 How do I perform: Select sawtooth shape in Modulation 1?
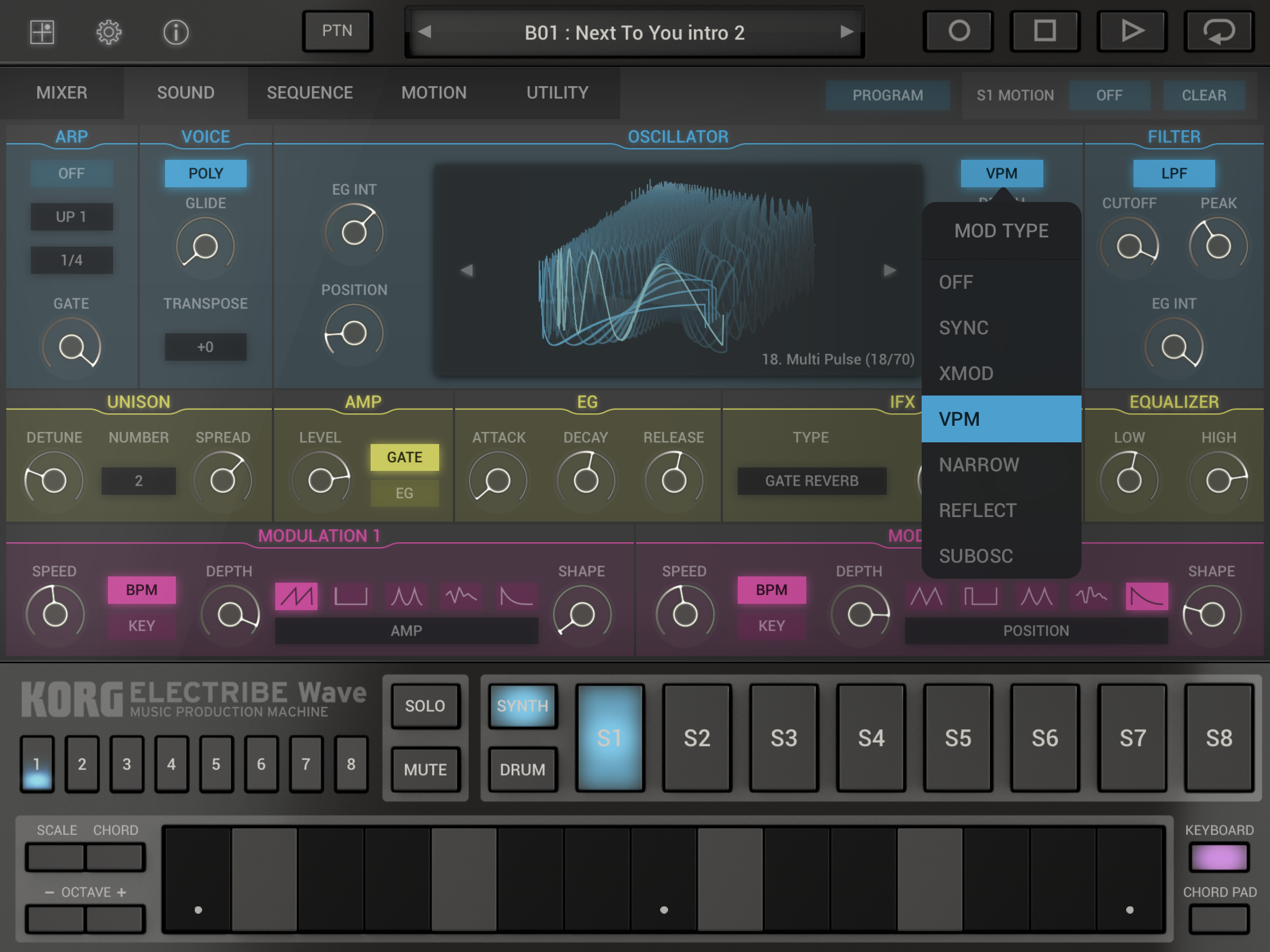tap(296, 596)
